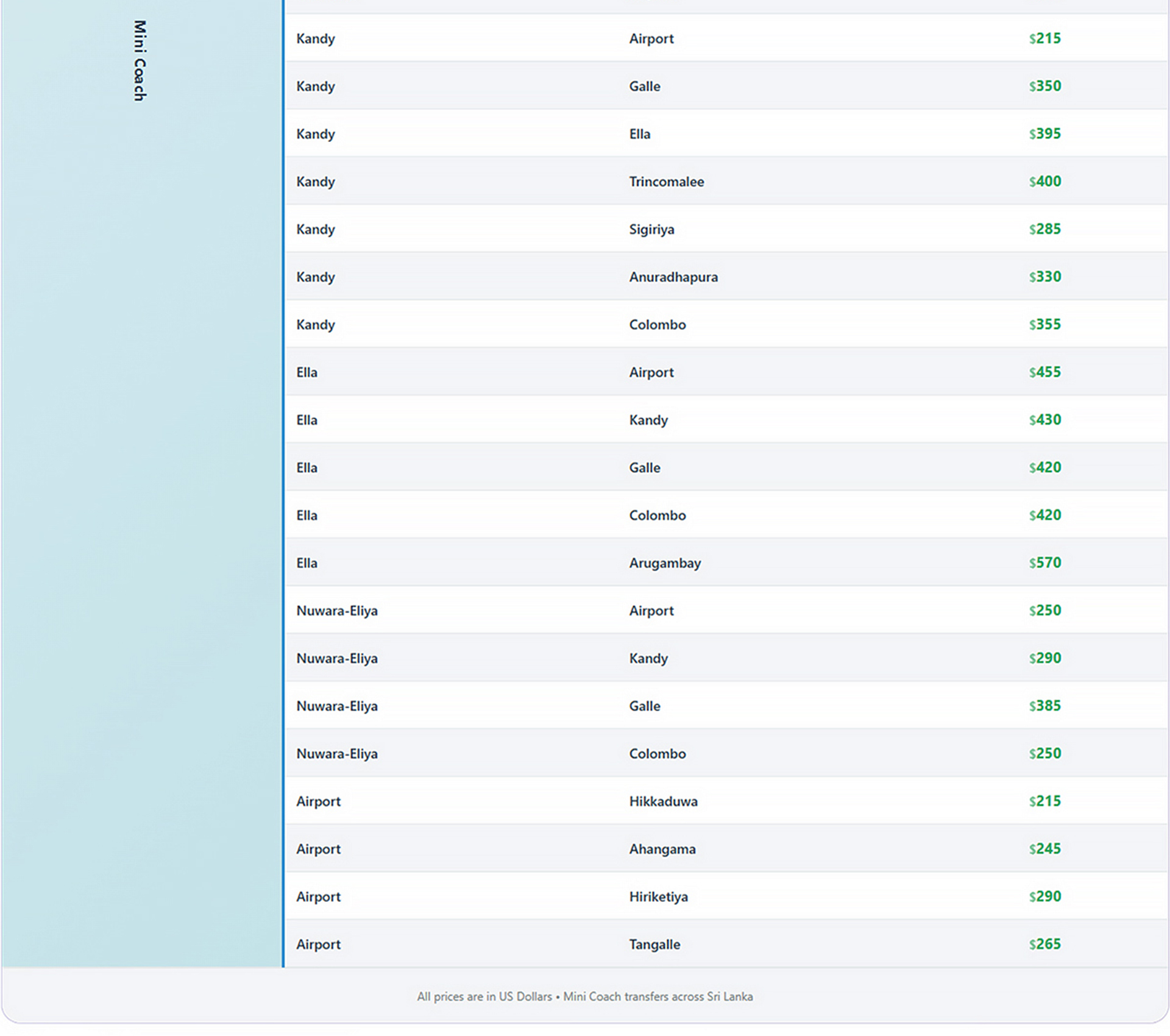1170x1036 pixels.
Task: Click Kandy to Colombo $355 price
Action: tap(1044, 324)
